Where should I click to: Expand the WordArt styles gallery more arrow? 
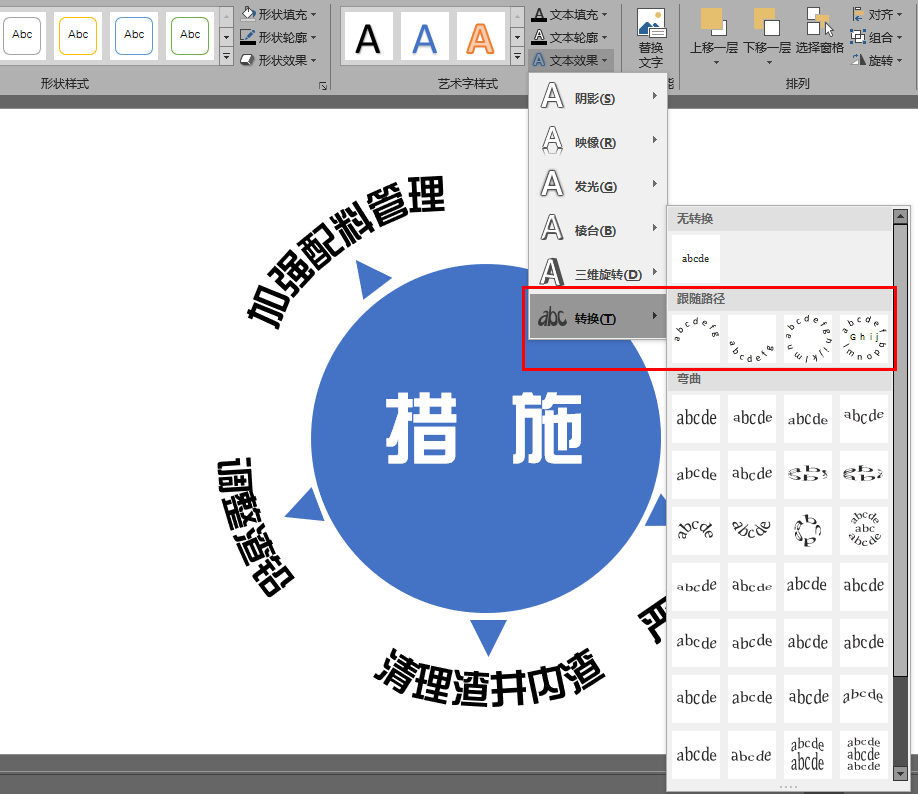[517, 57]
